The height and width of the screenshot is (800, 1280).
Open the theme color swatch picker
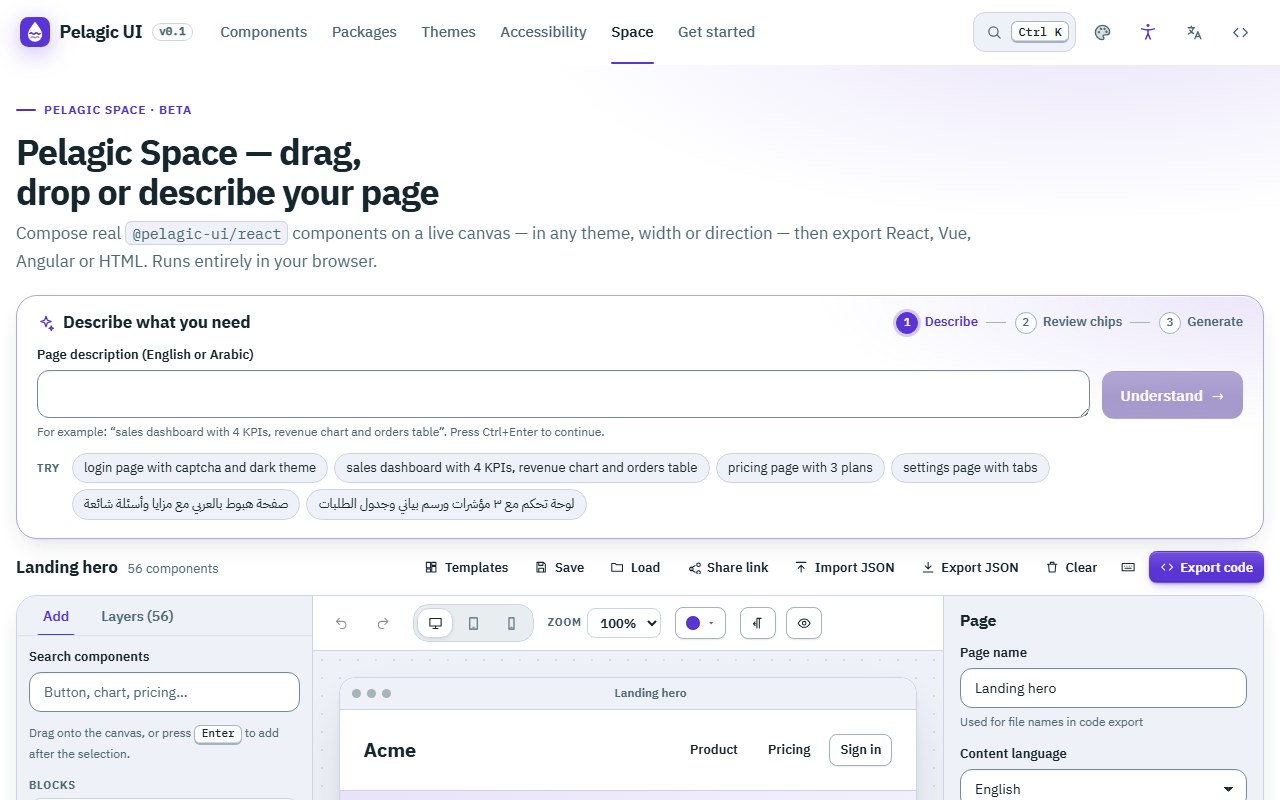[x=699, y=623]
